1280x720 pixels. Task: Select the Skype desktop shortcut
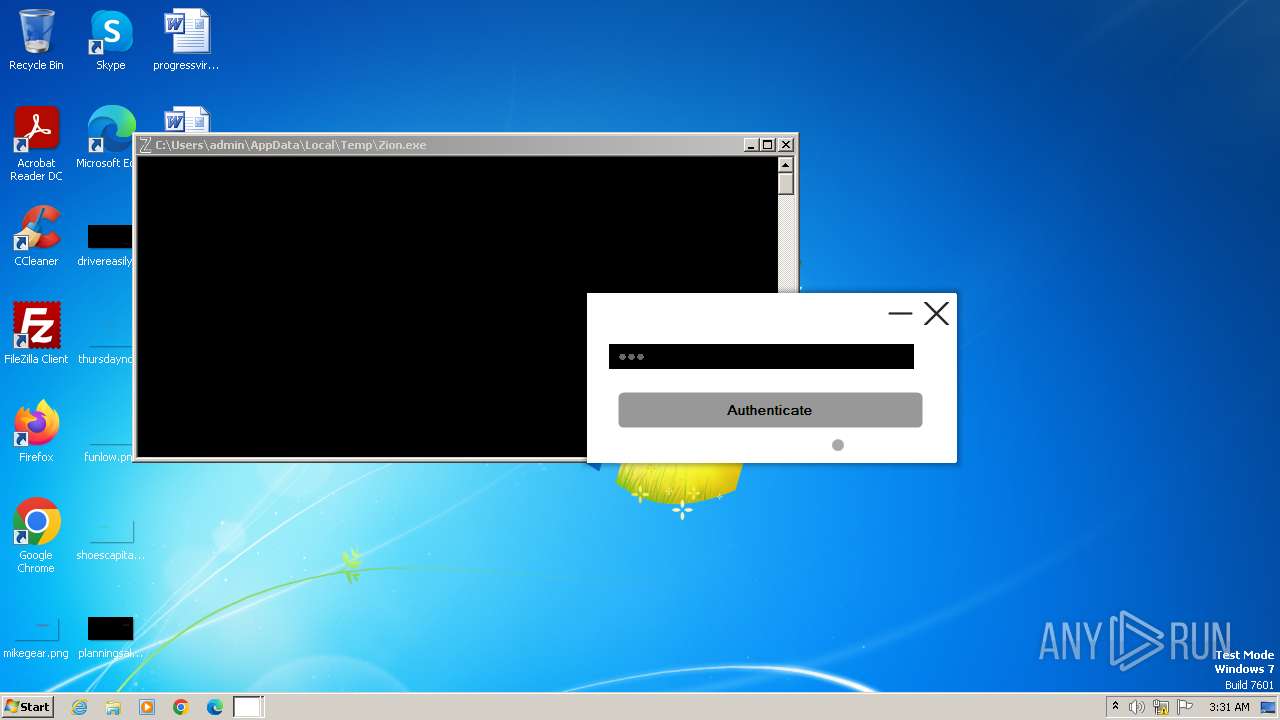pyautogui.click(x=110, y=40)
